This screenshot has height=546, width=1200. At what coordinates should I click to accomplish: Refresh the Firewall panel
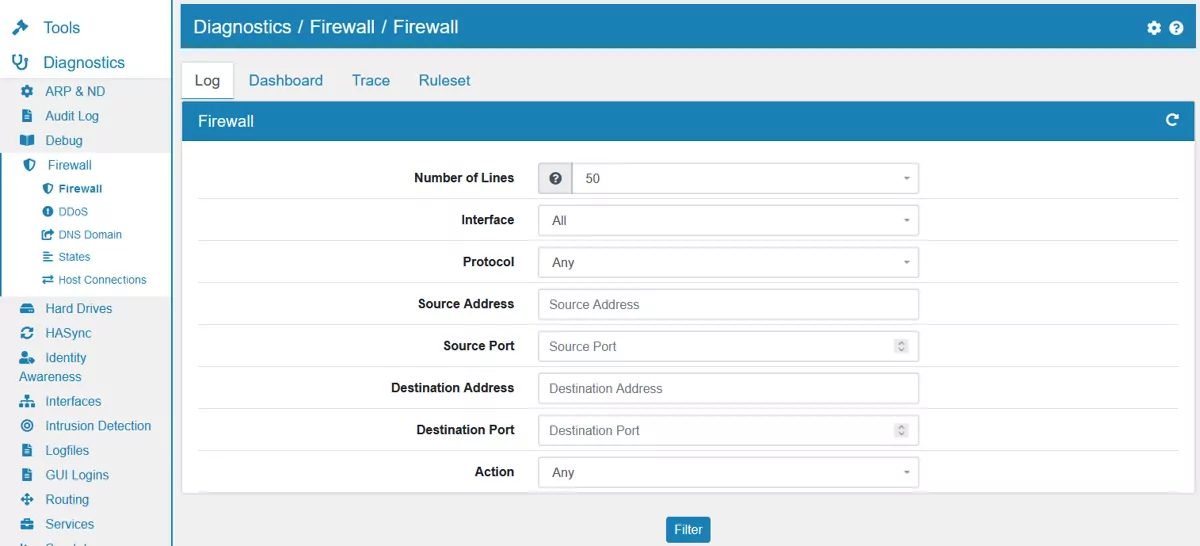pyautogui.click(x=1172, y=120)
